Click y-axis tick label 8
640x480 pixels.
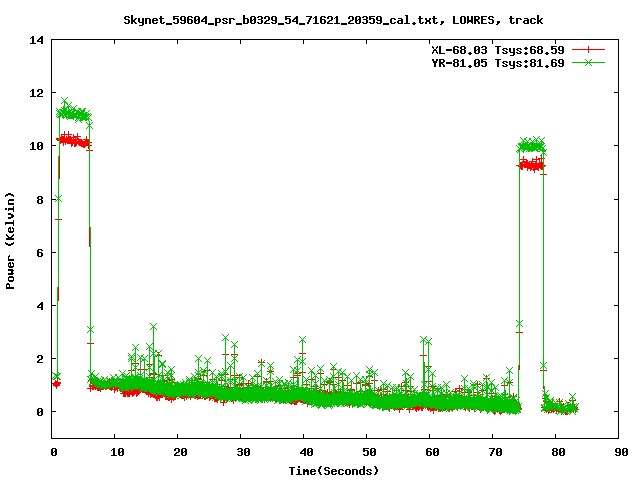click(x=40, y=200)
